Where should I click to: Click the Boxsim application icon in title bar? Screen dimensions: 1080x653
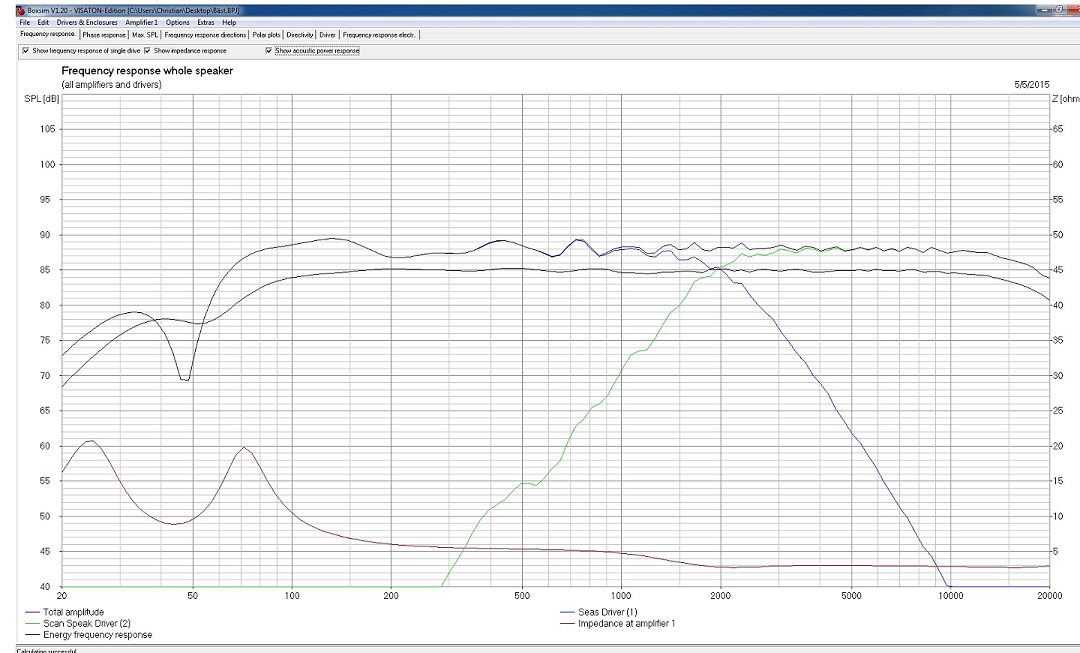(21, 11)
